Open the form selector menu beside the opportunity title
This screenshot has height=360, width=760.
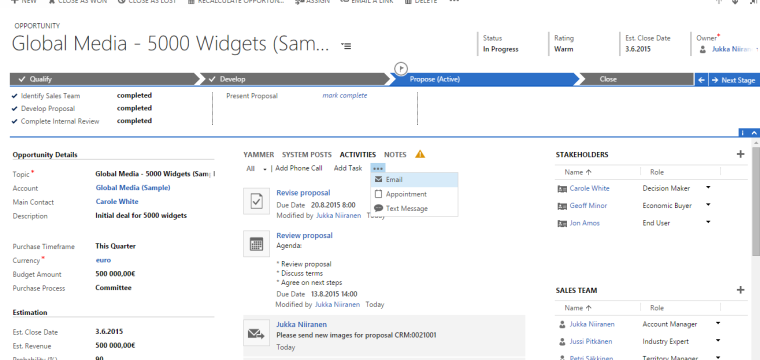tap(346, 46)
